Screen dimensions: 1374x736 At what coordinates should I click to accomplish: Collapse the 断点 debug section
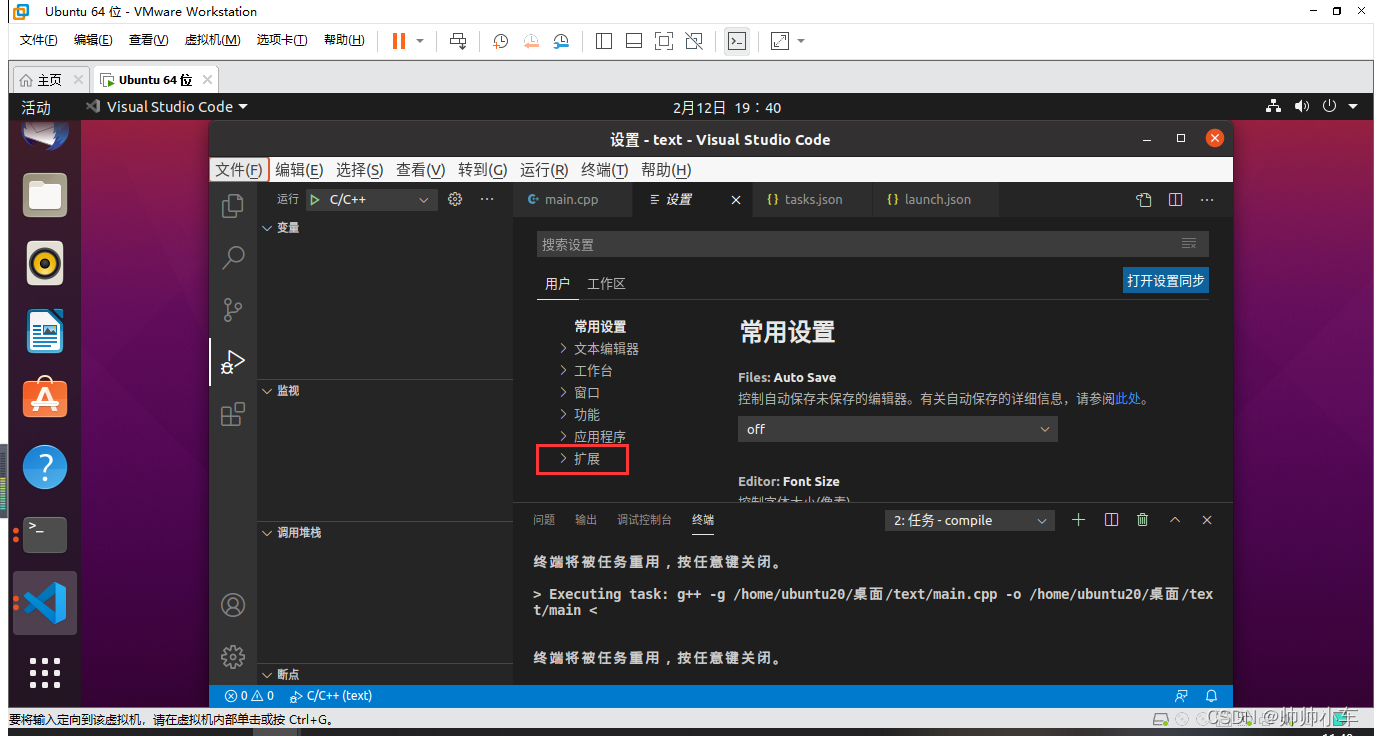point(385,675)
